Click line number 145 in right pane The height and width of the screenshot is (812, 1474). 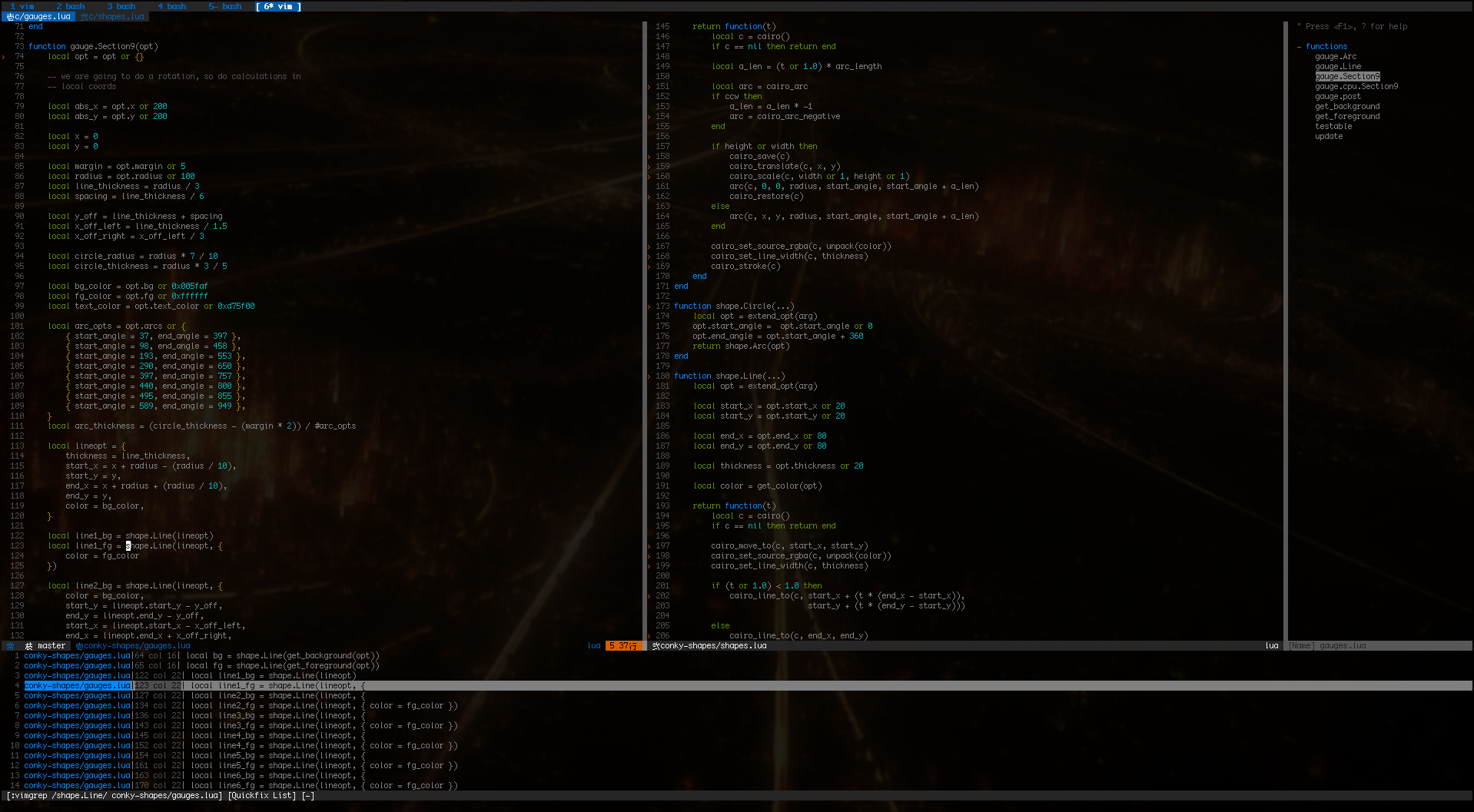click(x=662, y=27)
